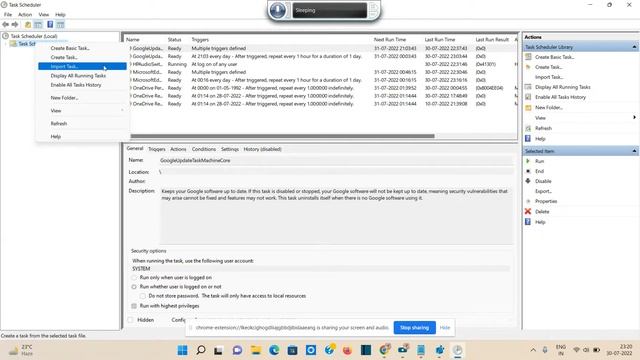640x360 pixels.
Task: Click Import Task in Actions pane
Action: tap(549, 77)
